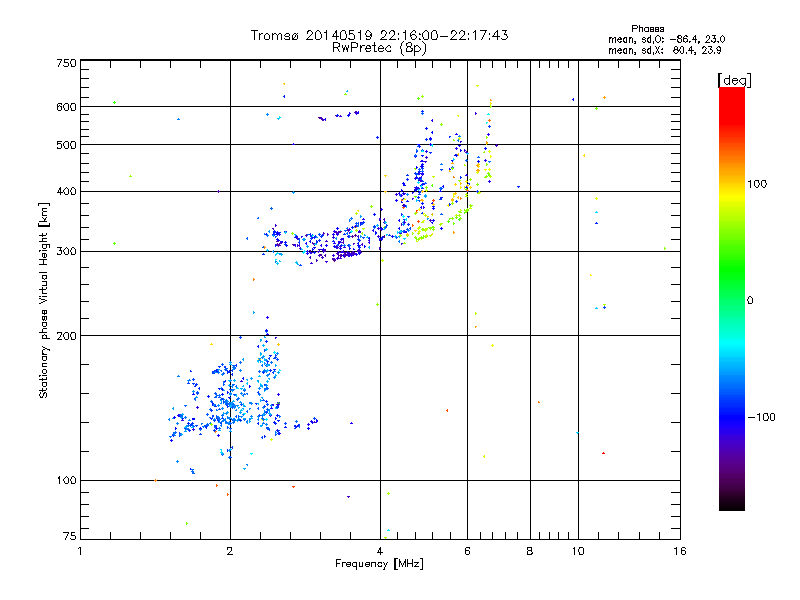The image size is (800, 600).
Task: Click the 'Frequency [MHz]' x-axis label
Action: click(x=379, y=564)
